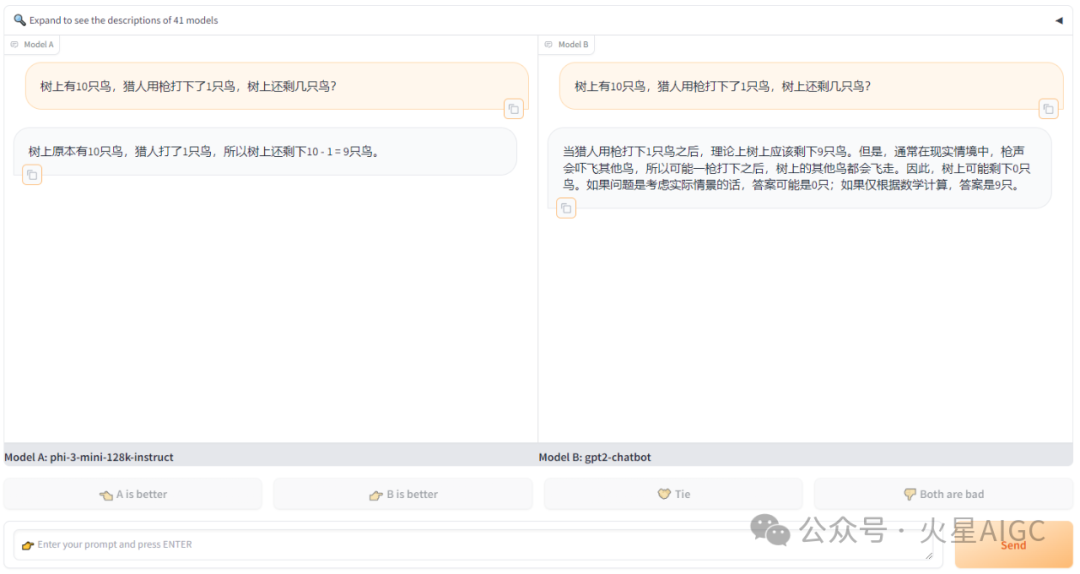
Task: Click the Model B label tag
Action: pyautogui.click(x=567, y=45)
